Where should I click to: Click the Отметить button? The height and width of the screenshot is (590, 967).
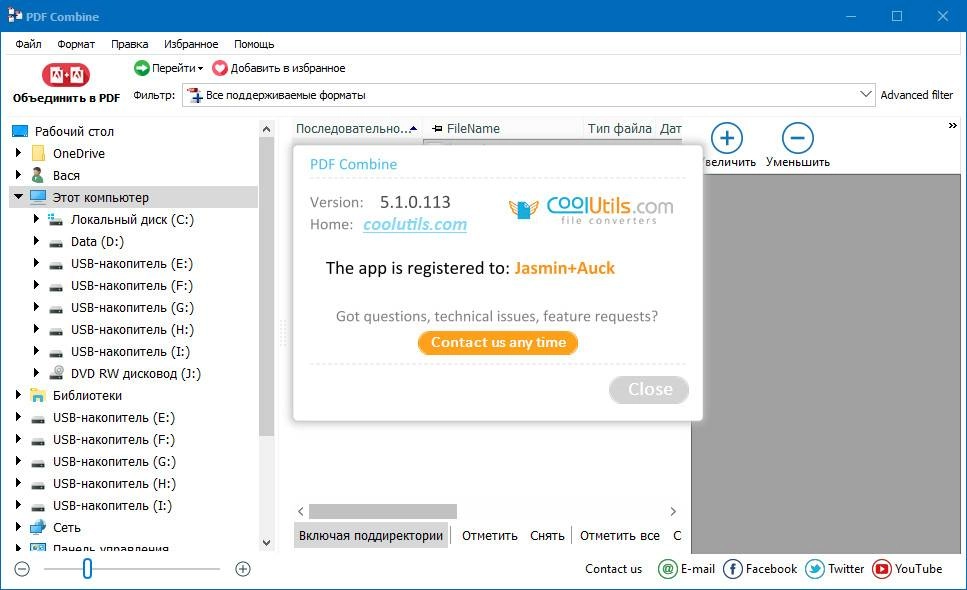point(490,536)
